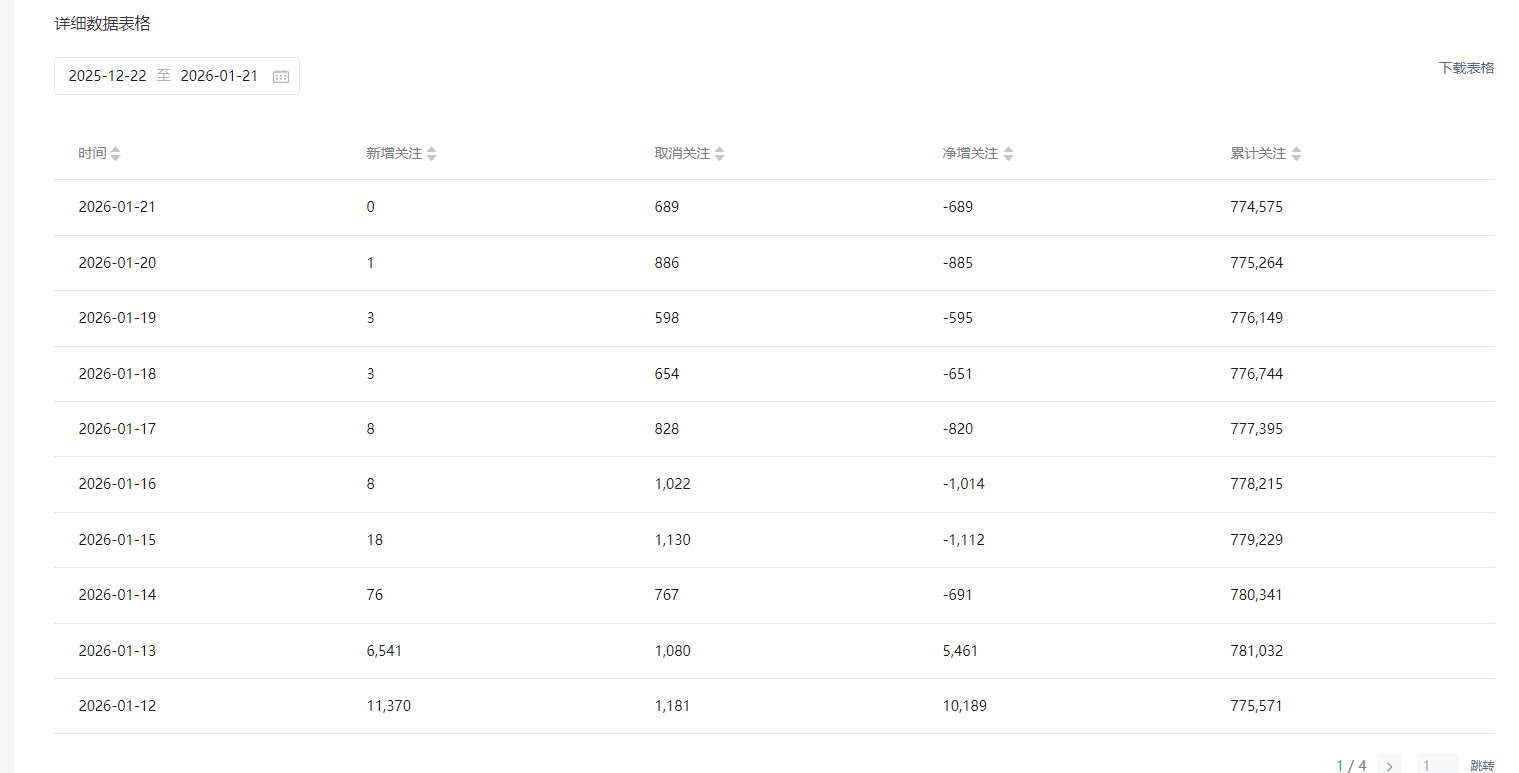Screen dimensions: 1519x773
Task: Click unfollow value 689
Action: [667, 207]
